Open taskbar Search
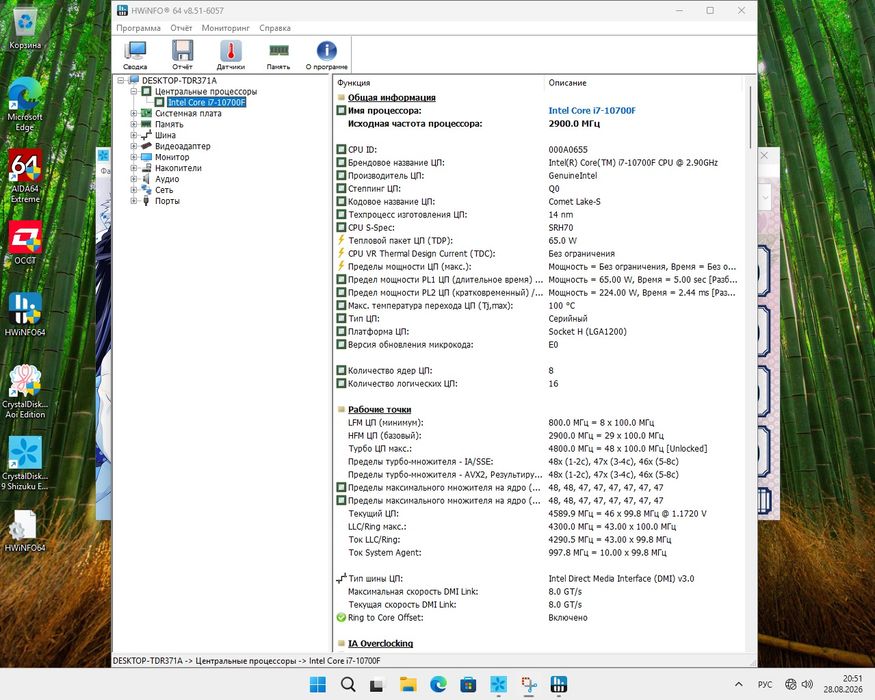This screenshot has height=700, width=875. [348, 684]
